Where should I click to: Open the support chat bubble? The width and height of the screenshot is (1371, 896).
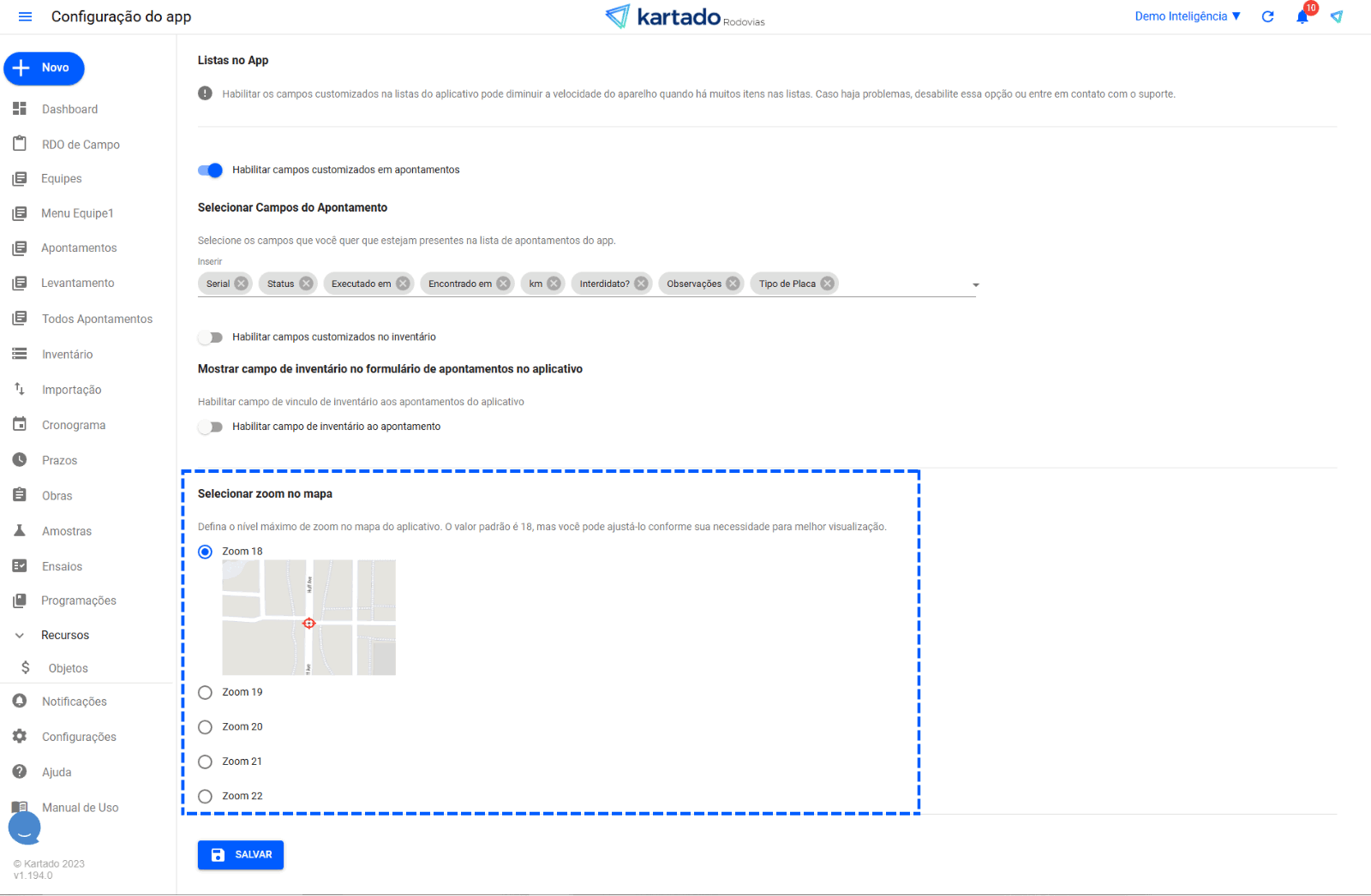25,827
